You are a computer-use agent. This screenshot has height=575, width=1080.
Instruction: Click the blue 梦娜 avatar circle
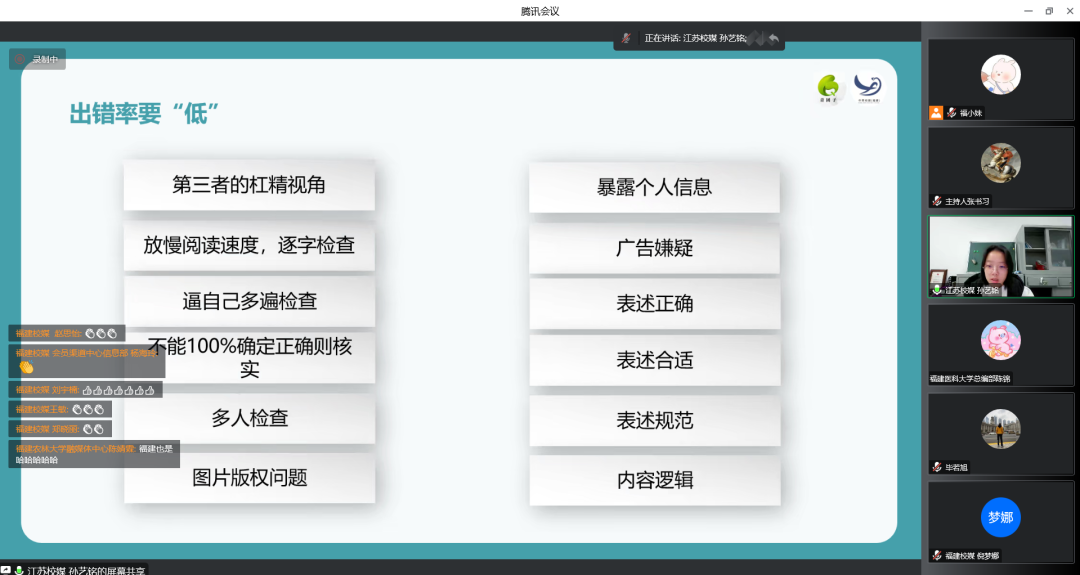click(1000, 517)
